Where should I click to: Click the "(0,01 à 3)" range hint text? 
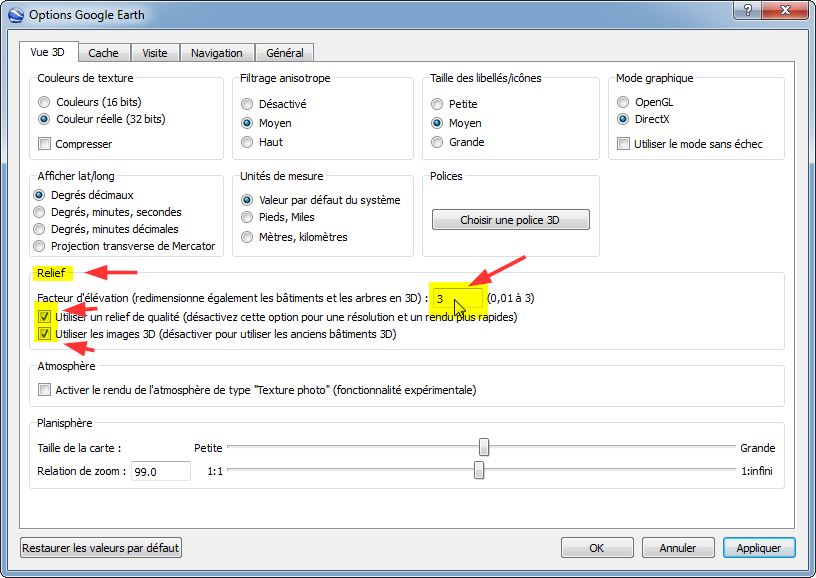[511, 298]
